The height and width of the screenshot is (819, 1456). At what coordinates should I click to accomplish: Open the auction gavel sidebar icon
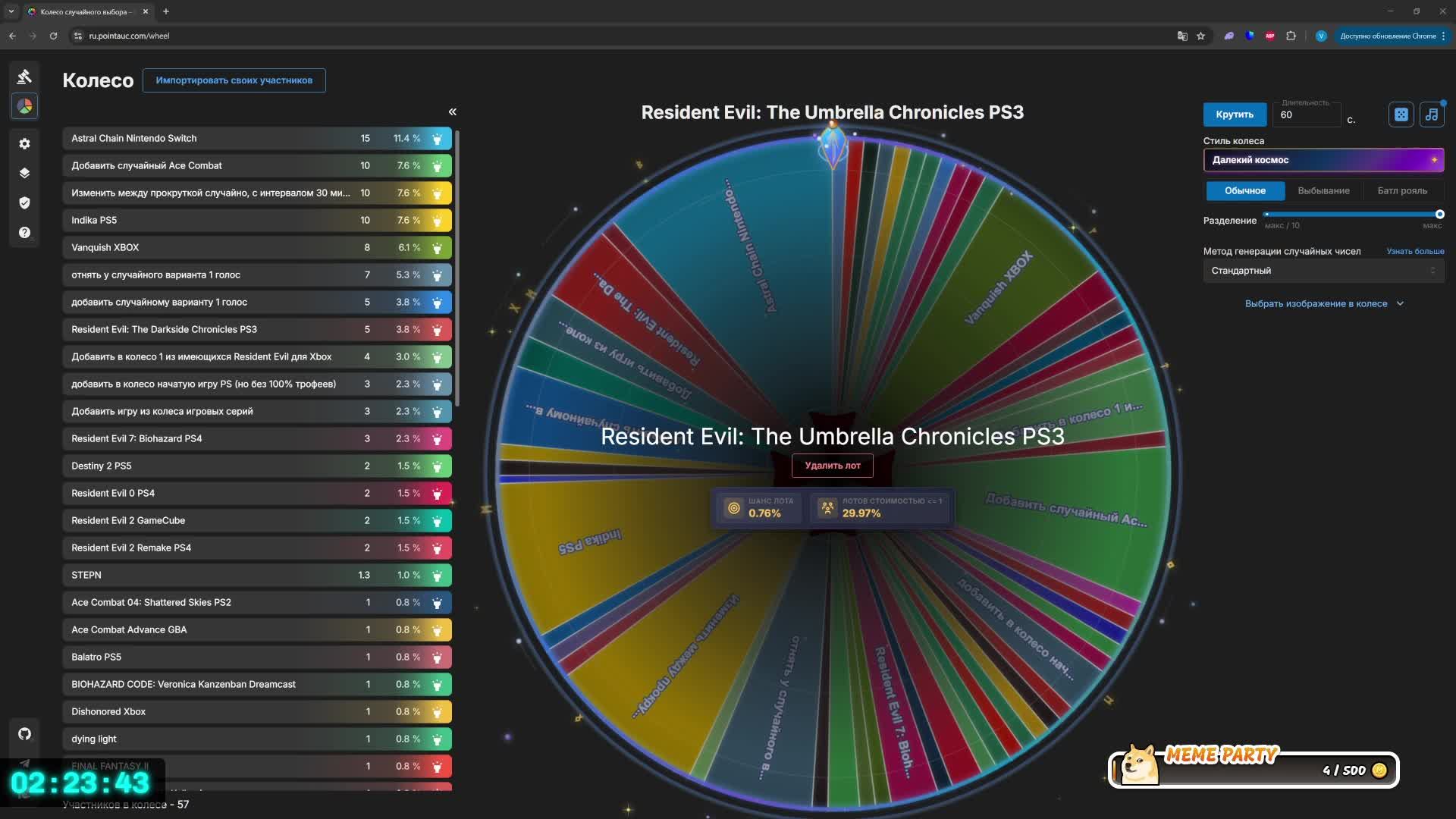[24, 77]
